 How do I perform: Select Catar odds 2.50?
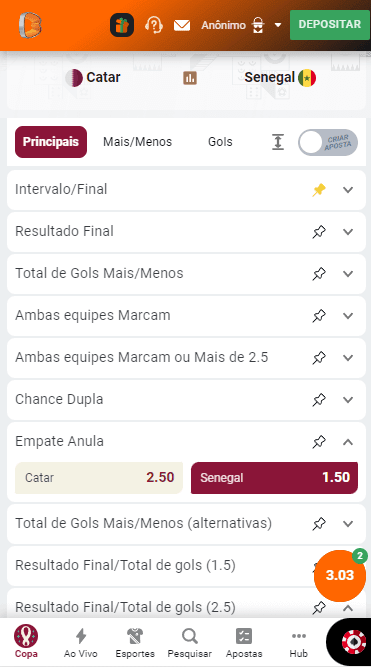[x=99, y=478]
